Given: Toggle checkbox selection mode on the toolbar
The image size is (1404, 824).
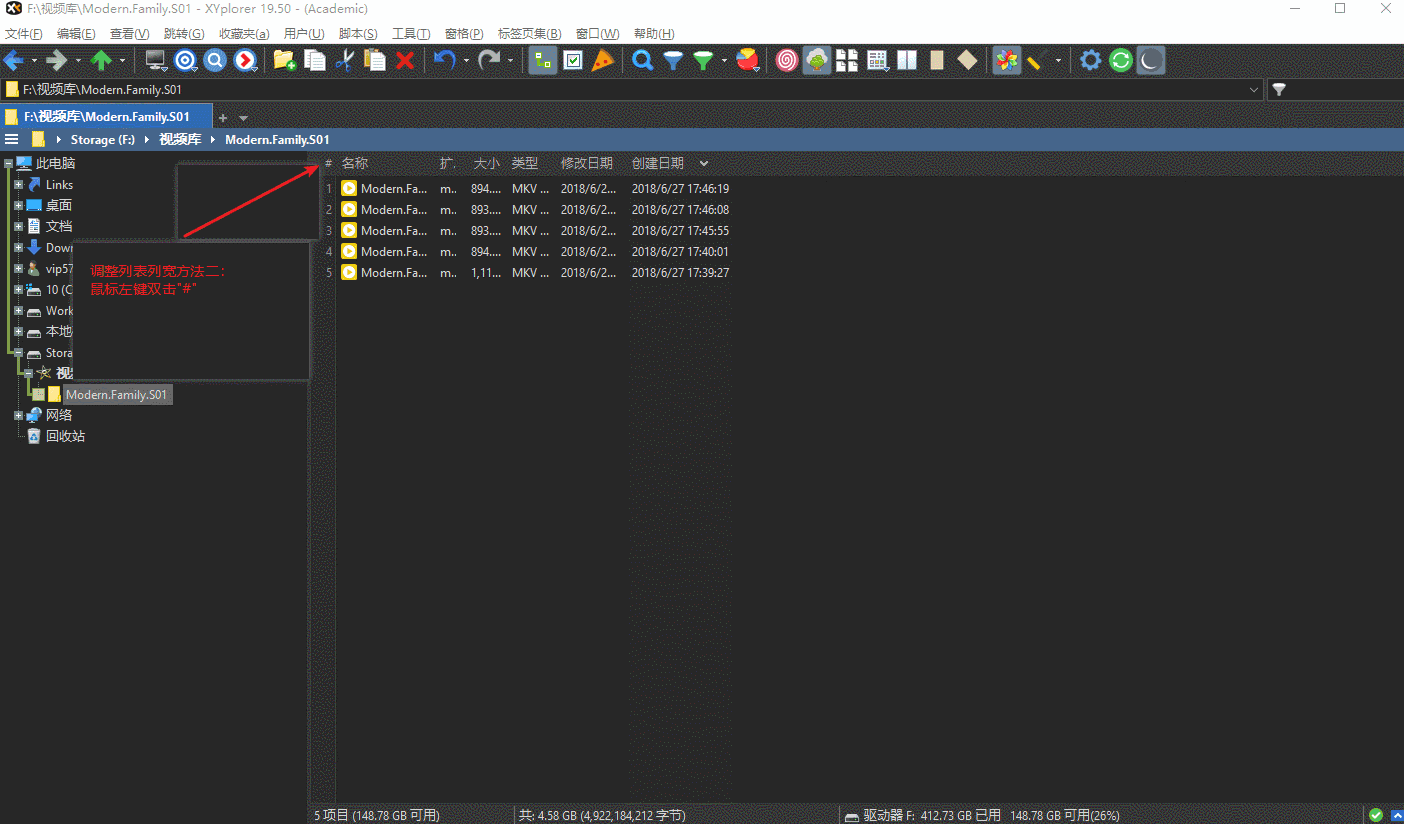Looking at the screenshot, I should click(x=574, y=60).
